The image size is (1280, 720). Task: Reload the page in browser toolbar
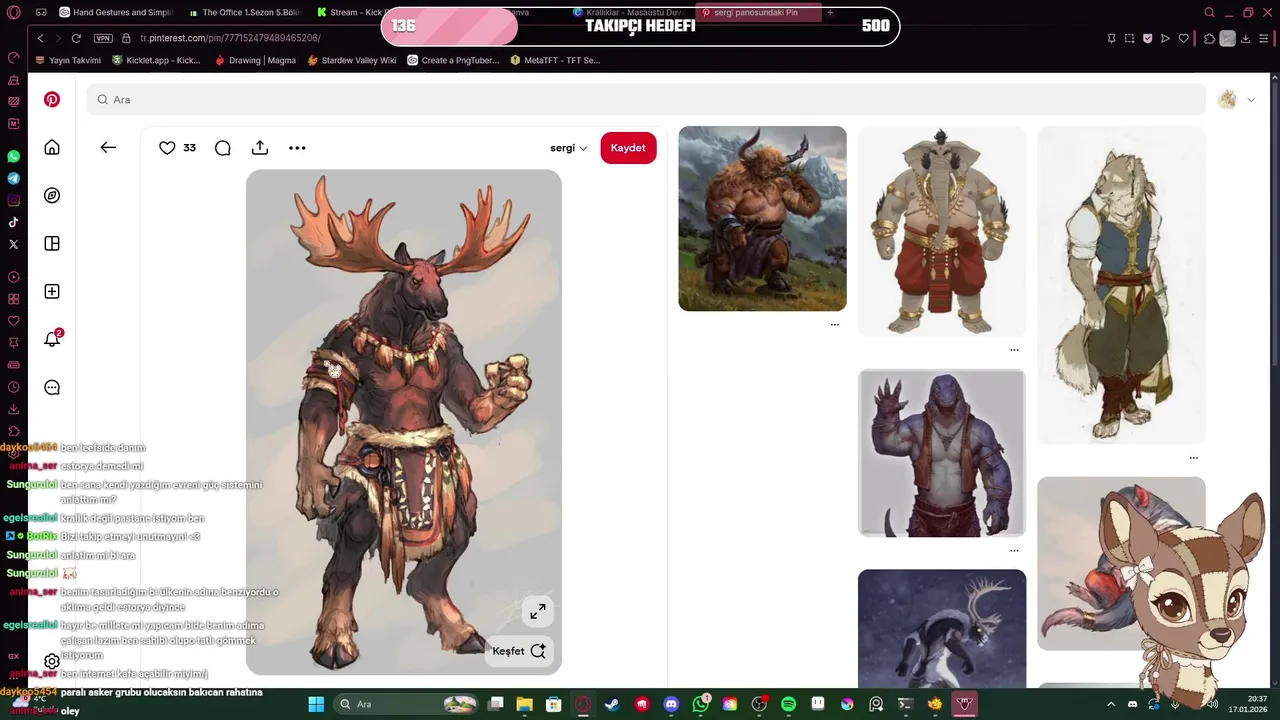coord(76,38)
